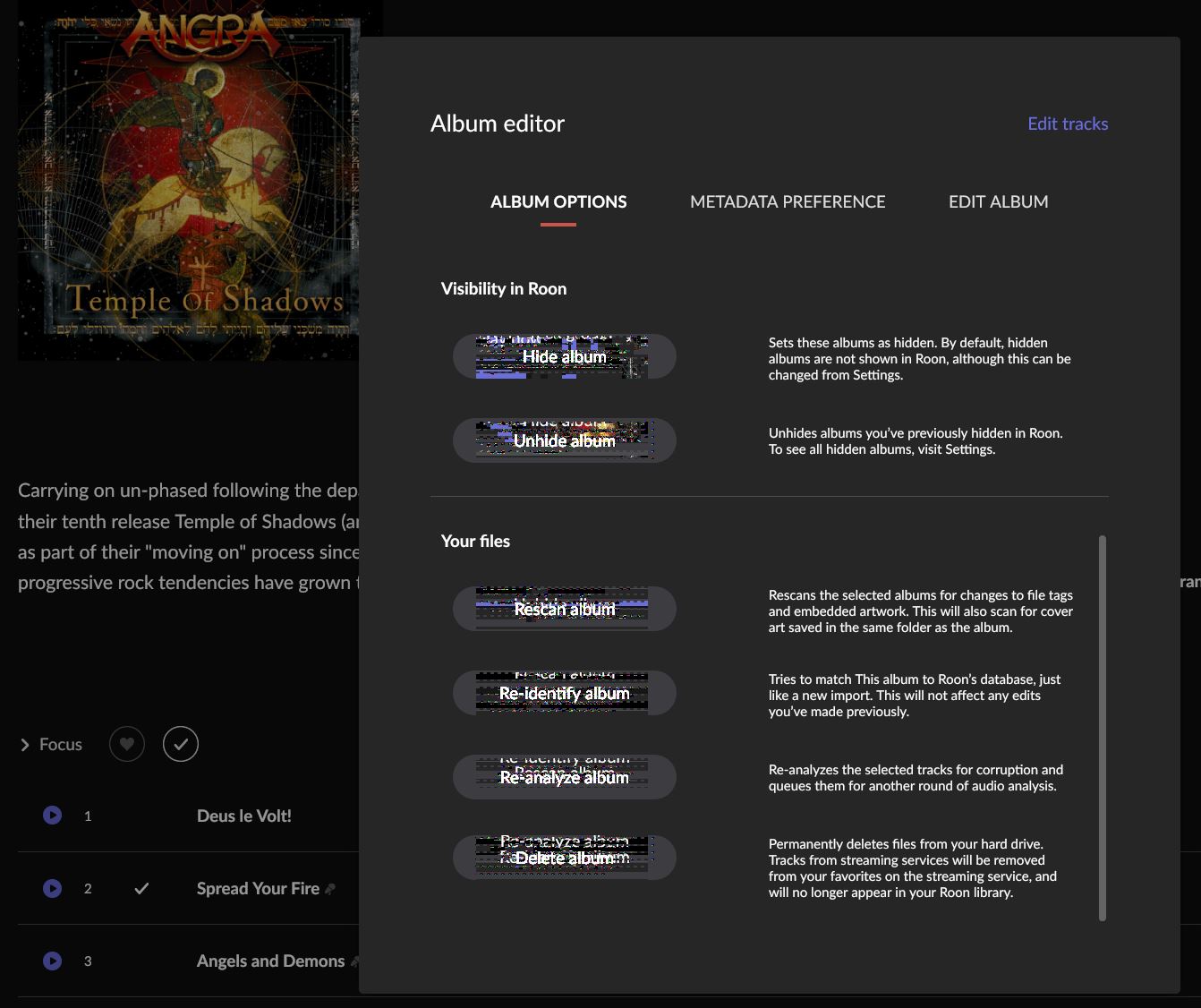Click the Hide album button
This screenshot has height=1008, width=1201.
[x=565, y=356]
